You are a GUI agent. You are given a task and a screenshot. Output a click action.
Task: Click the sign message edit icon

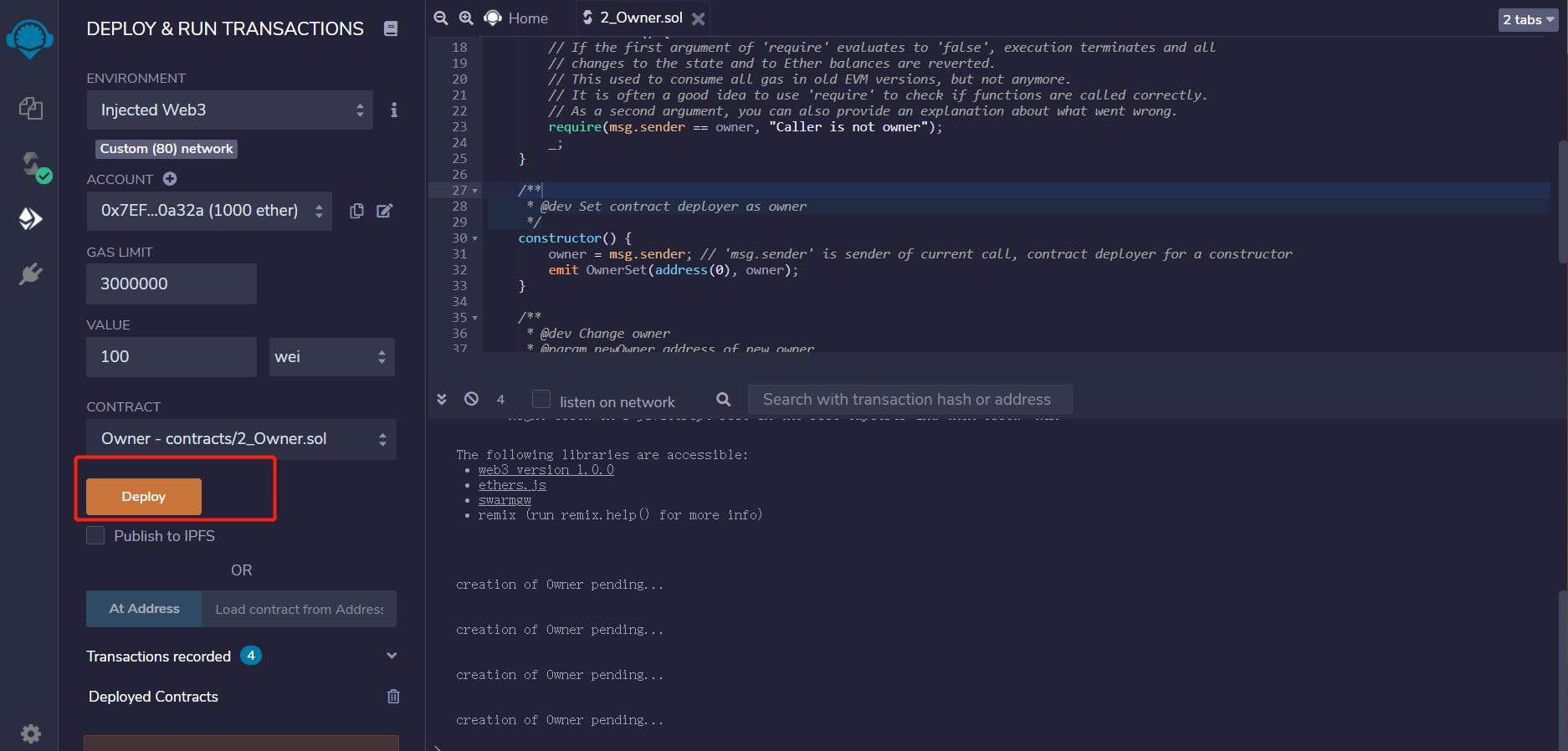(384, 211)
